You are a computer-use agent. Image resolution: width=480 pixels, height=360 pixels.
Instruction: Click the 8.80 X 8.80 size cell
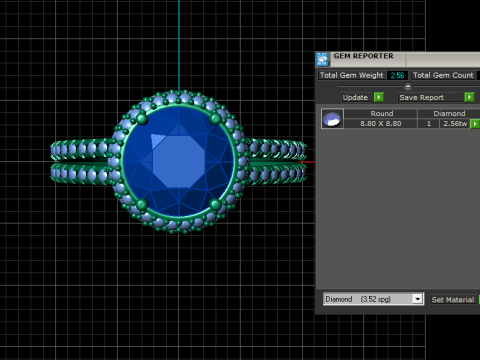(381, 124)
